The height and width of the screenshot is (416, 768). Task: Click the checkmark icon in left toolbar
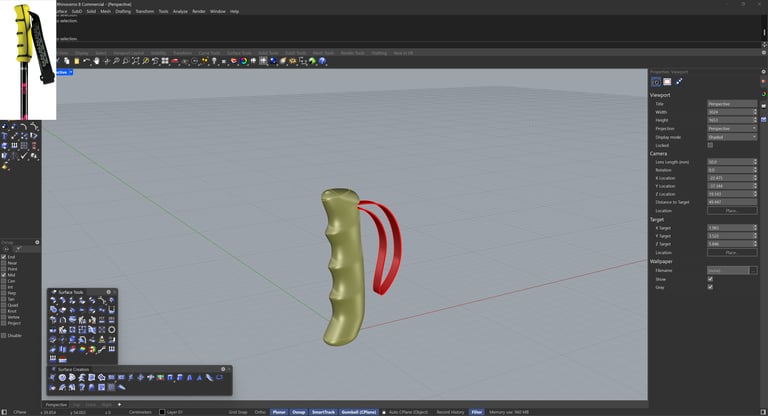[24, 155]
